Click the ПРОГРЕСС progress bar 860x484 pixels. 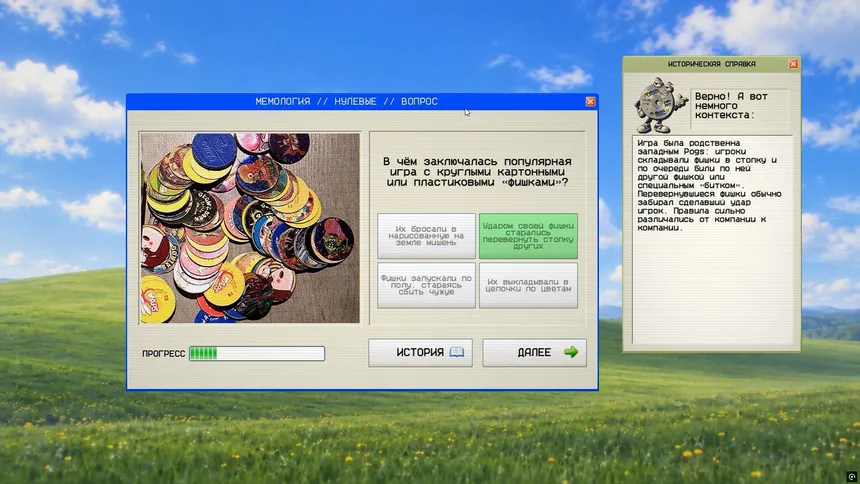tap(257, 353)
